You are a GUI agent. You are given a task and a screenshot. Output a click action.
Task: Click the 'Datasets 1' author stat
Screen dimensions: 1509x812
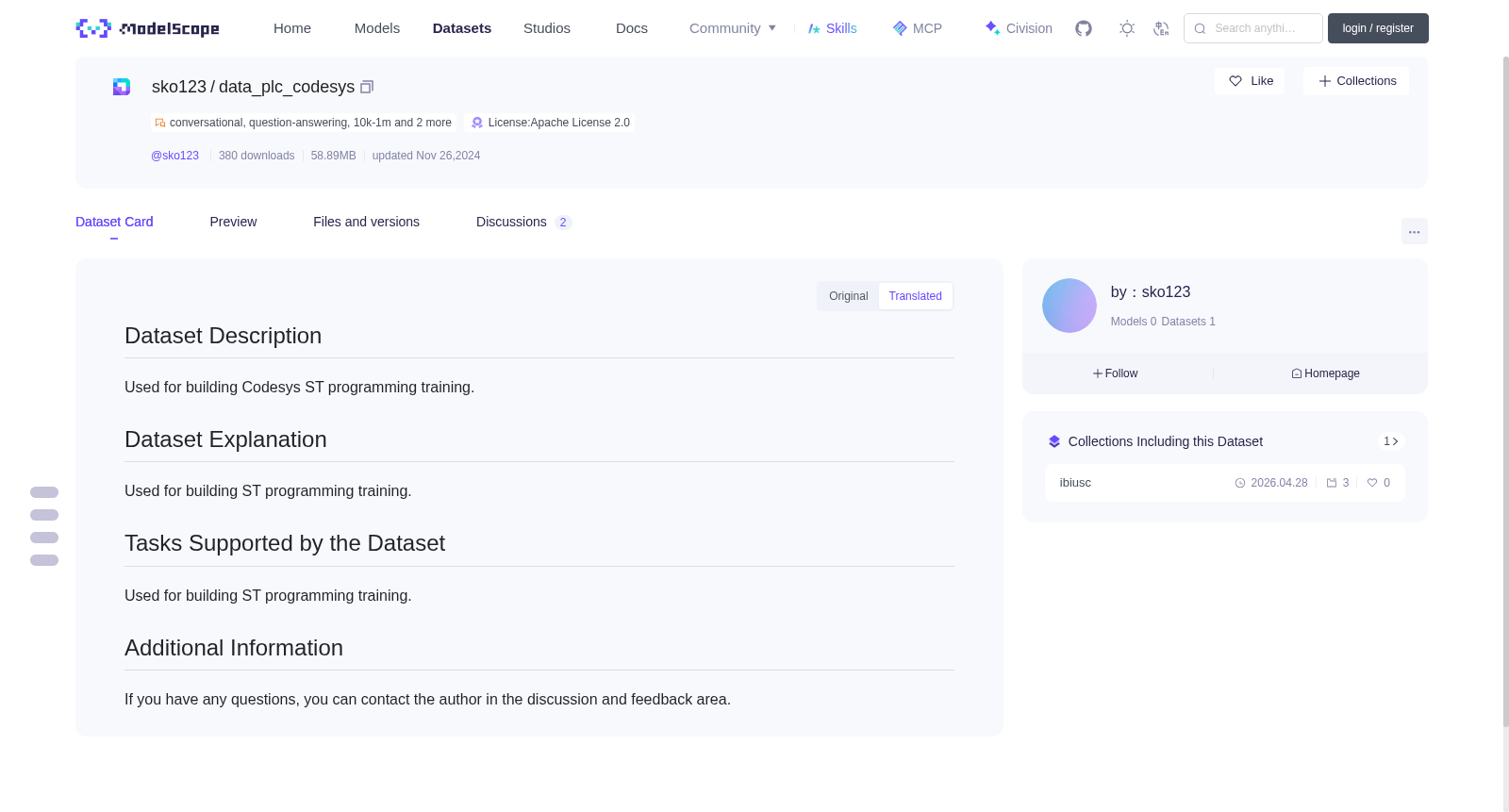point(1188,322)
